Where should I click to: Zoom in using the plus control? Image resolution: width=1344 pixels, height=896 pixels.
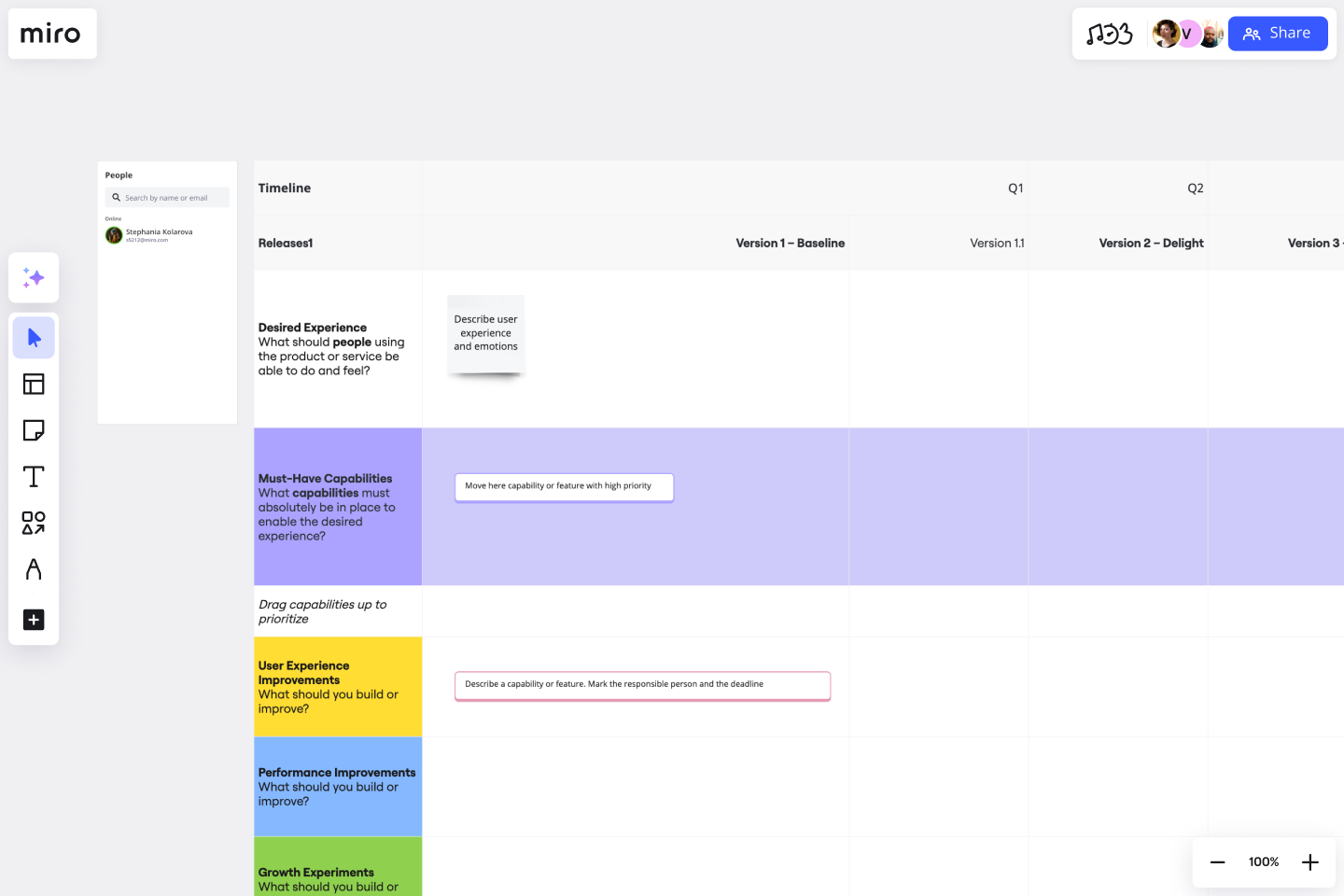click(1309, 861)
